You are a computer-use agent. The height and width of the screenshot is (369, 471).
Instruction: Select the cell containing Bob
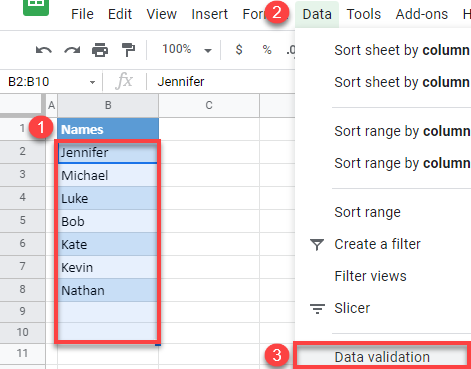[x=108, y=221]
